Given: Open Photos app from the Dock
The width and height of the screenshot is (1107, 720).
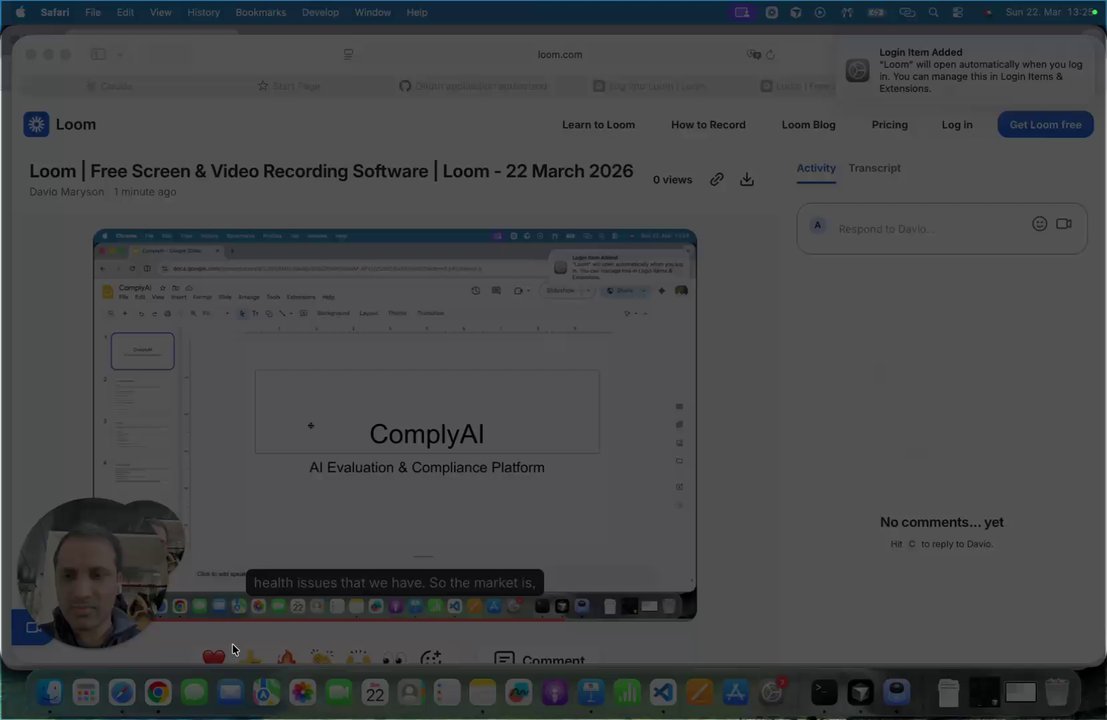Looking at the screenshot, I should tap(302, 692).
